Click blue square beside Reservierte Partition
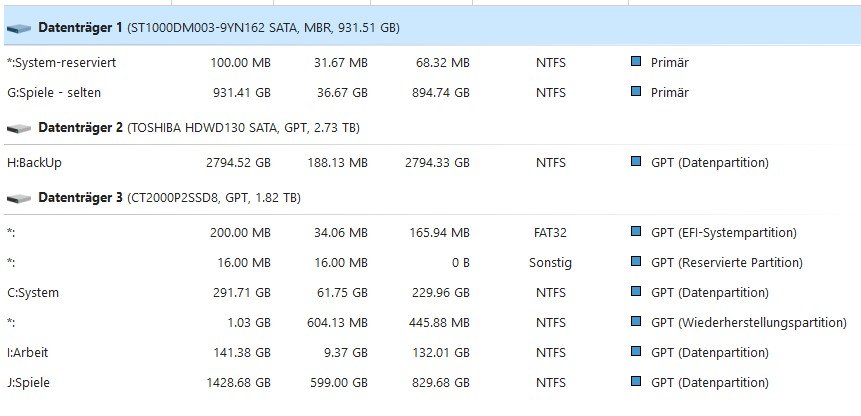This screenshot has width=861, height=416. click(636, 262)
